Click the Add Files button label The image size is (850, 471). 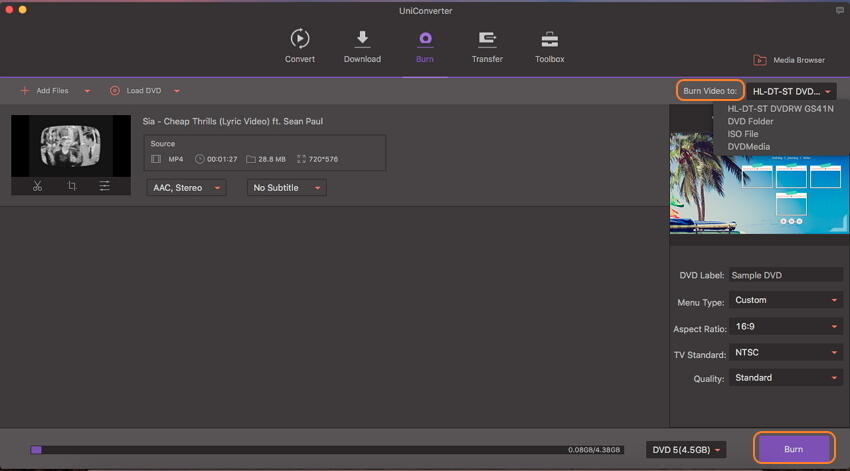pos(53,91)
